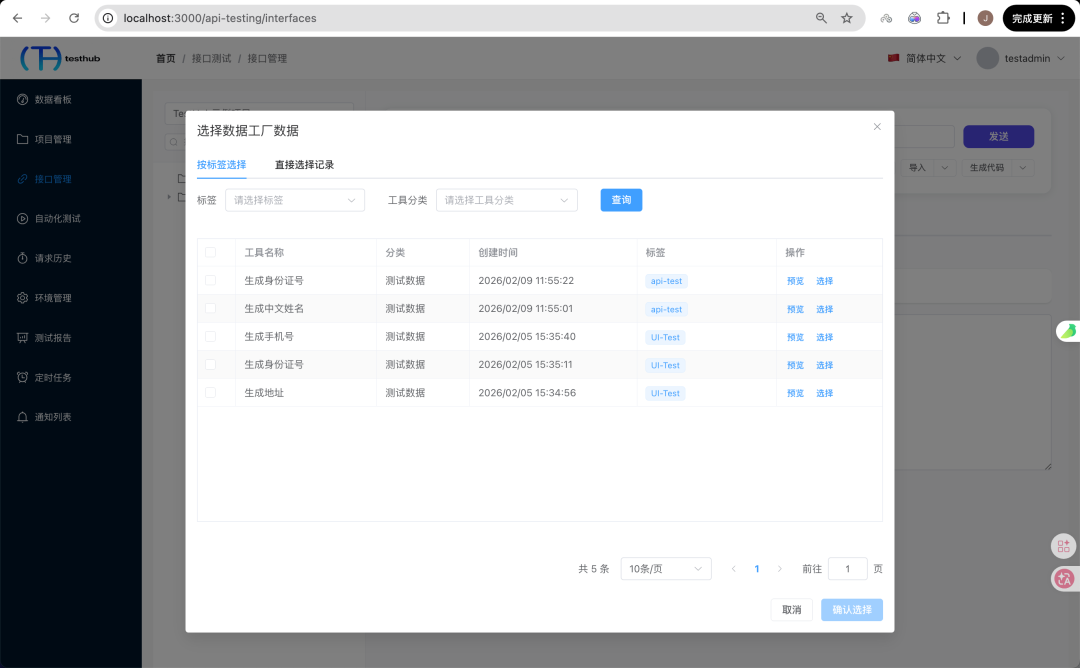Click 预览 for 生成中文姓名

[x=796, y=309]
